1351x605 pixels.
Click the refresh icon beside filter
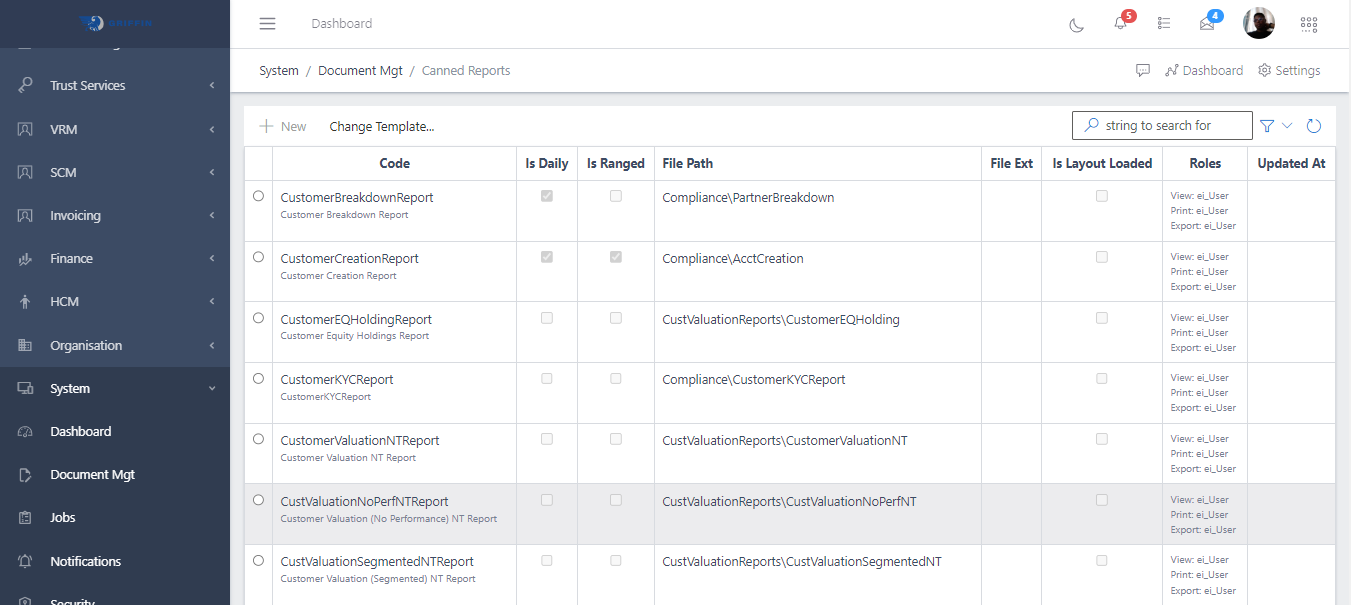pyautogui.click(x=1314, y=126)
